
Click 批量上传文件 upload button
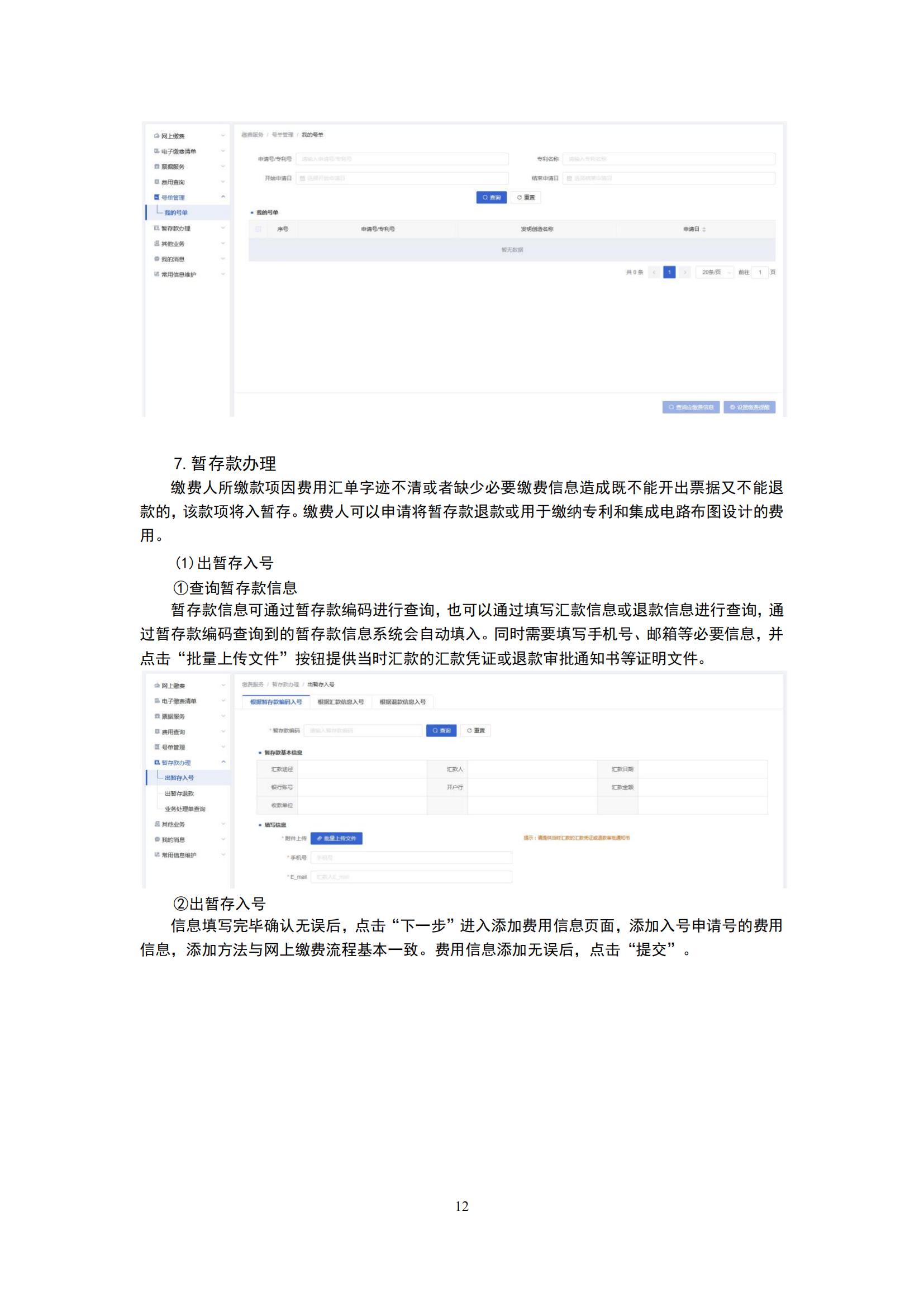336,839
